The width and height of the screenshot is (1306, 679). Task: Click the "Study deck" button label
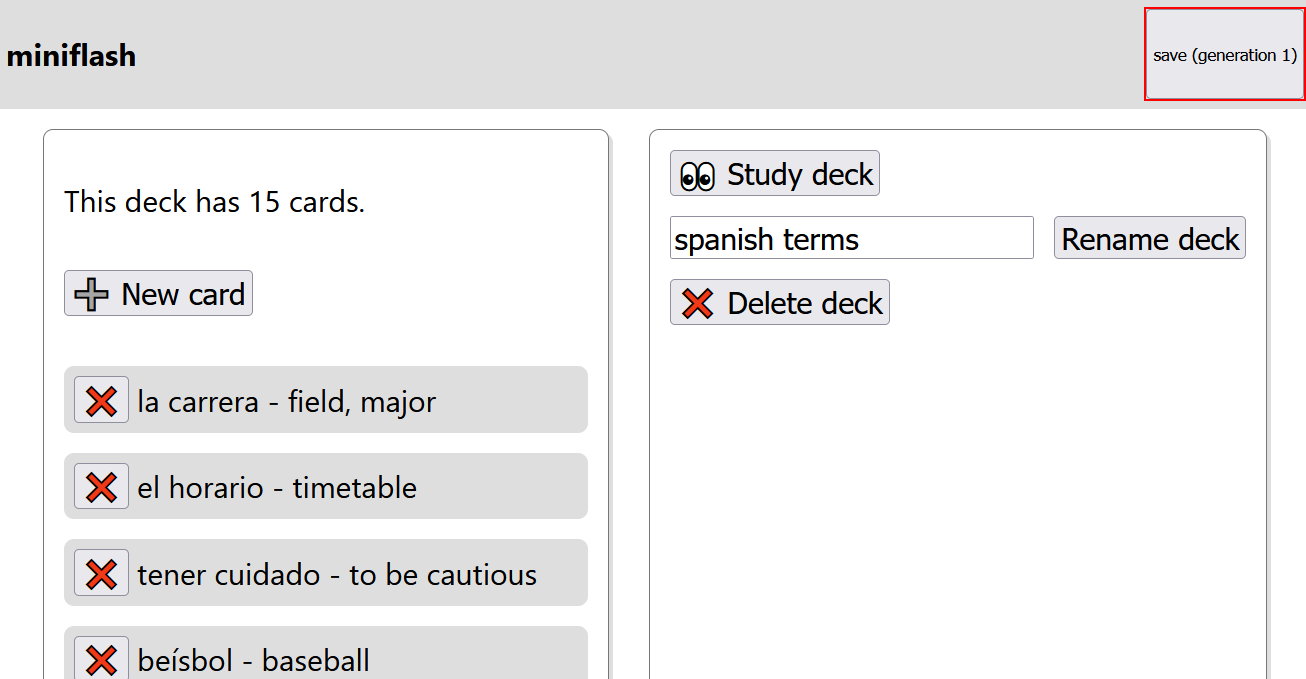tap(800, 174)
